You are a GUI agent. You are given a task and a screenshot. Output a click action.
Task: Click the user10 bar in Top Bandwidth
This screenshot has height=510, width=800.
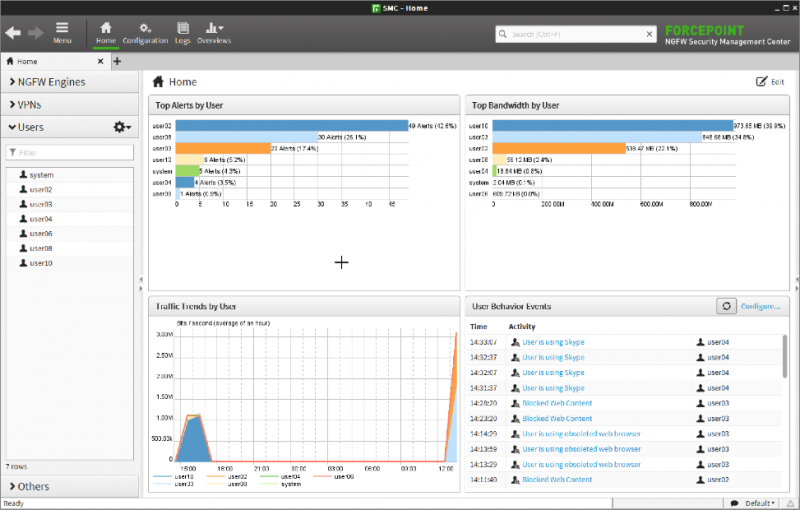[x=613, y=125]
